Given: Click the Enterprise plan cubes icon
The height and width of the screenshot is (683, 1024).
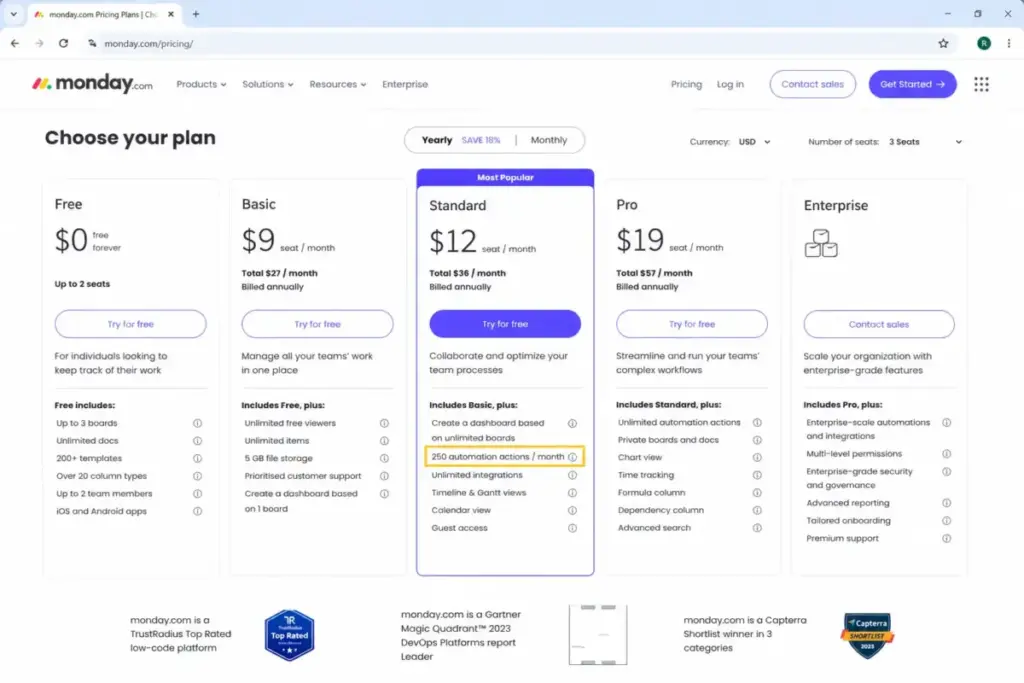Looking at the screenshot, I should (x=821, y=244).
